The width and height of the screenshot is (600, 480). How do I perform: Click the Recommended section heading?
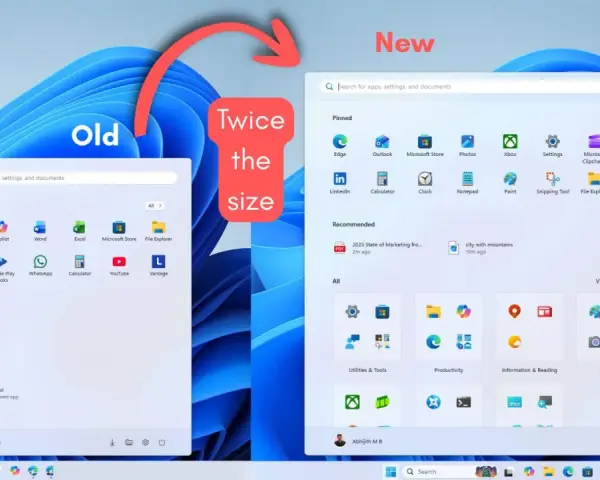click(x=353, y=224)
